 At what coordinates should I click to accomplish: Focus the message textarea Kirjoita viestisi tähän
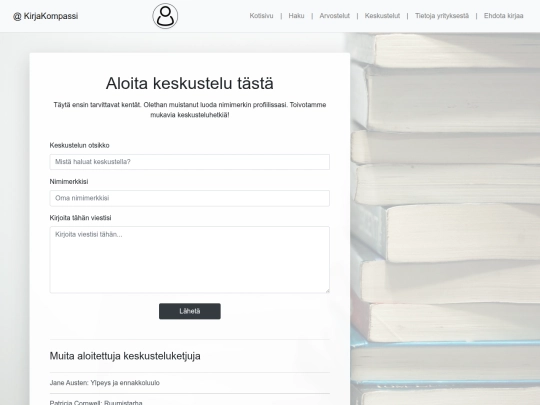pos(189,260)
